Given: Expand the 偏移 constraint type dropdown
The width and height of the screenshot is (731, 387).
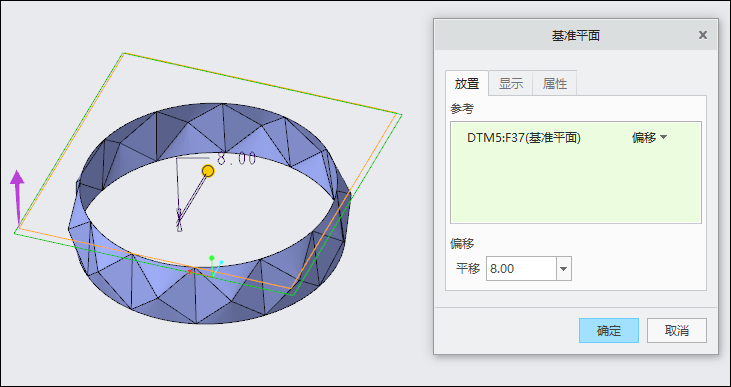Looking at the screenshot, I should pyautogui.click(x=649, y=138).
